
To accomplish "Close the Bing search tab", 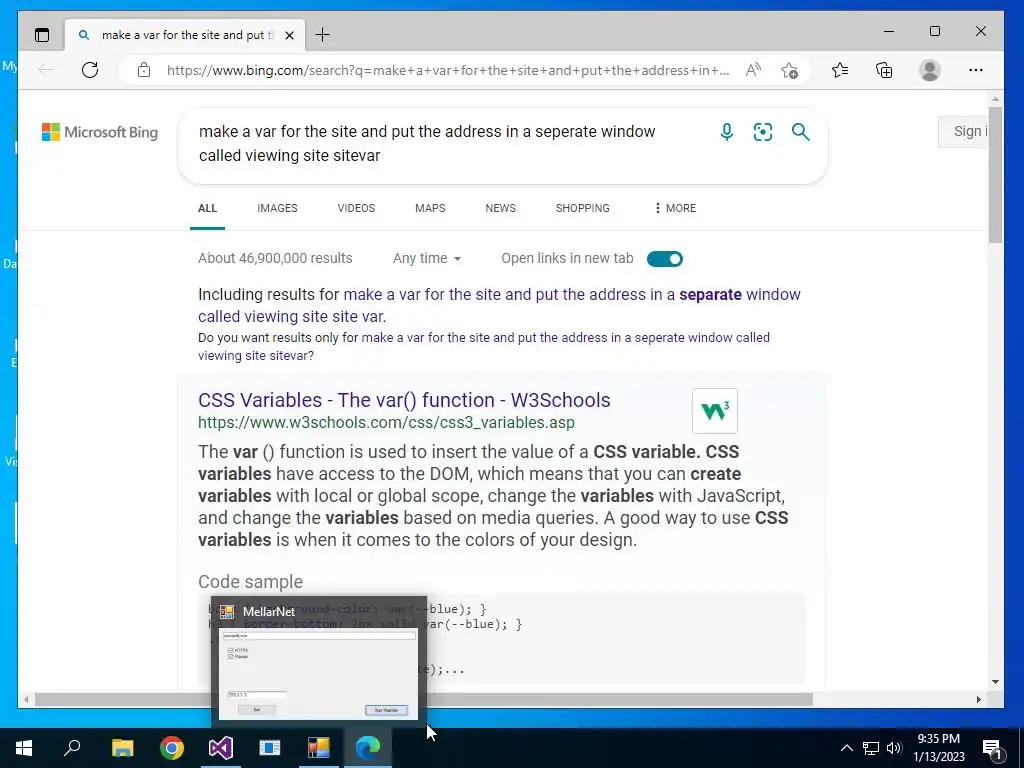I will (x=289, y=35).
